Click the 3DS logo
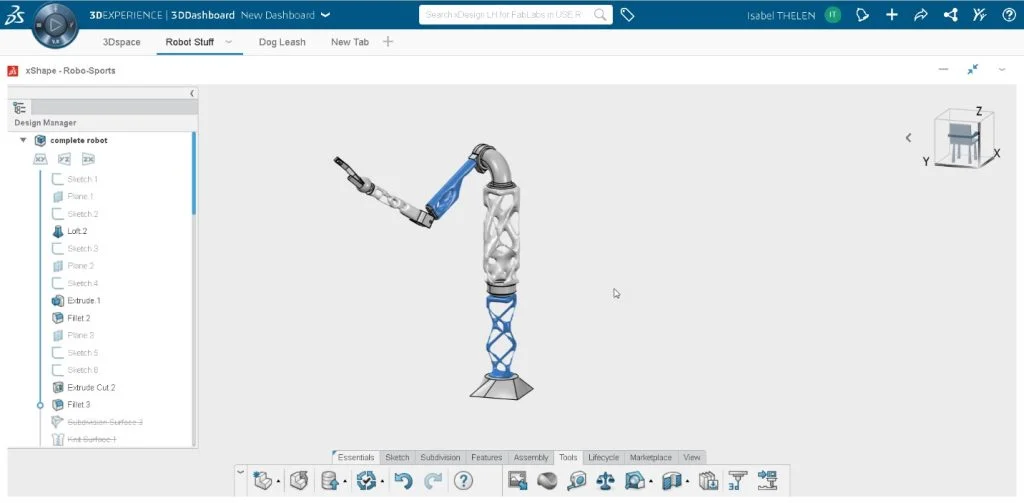The image size is (1024, 503). tap(15, 15)
